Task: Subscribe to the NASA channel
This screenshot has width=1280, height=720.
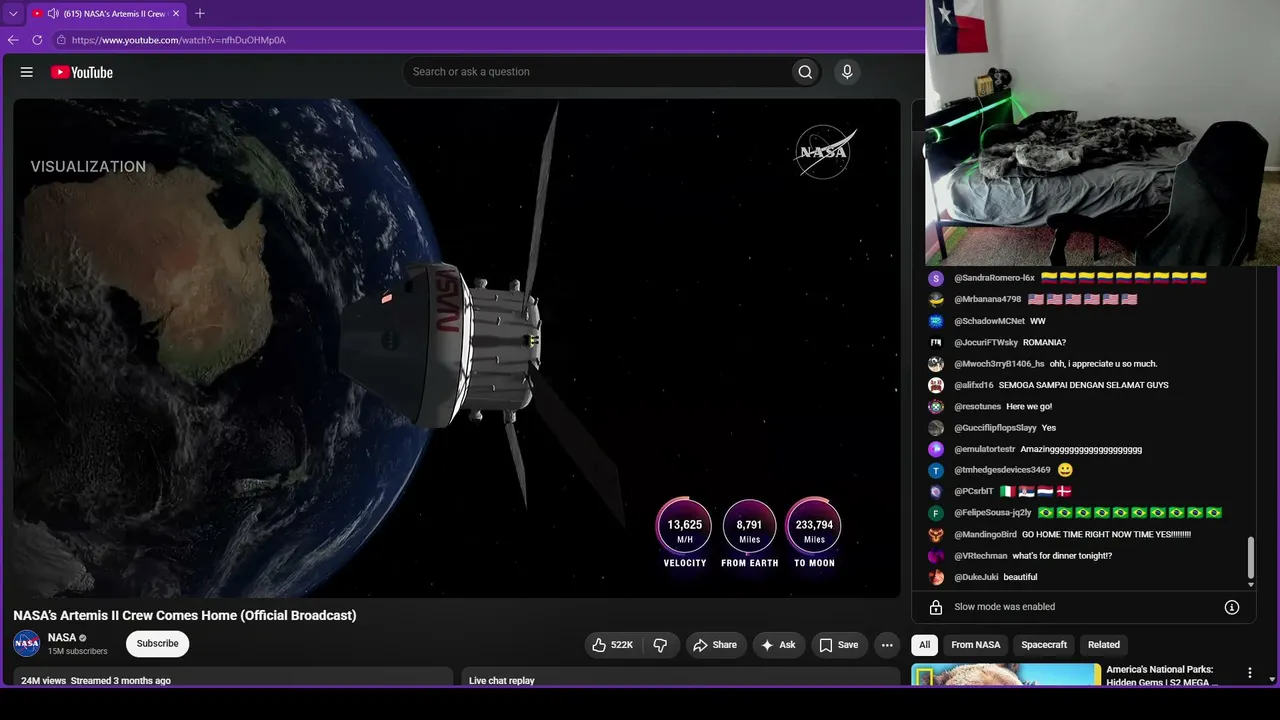Action: (157, 644)
